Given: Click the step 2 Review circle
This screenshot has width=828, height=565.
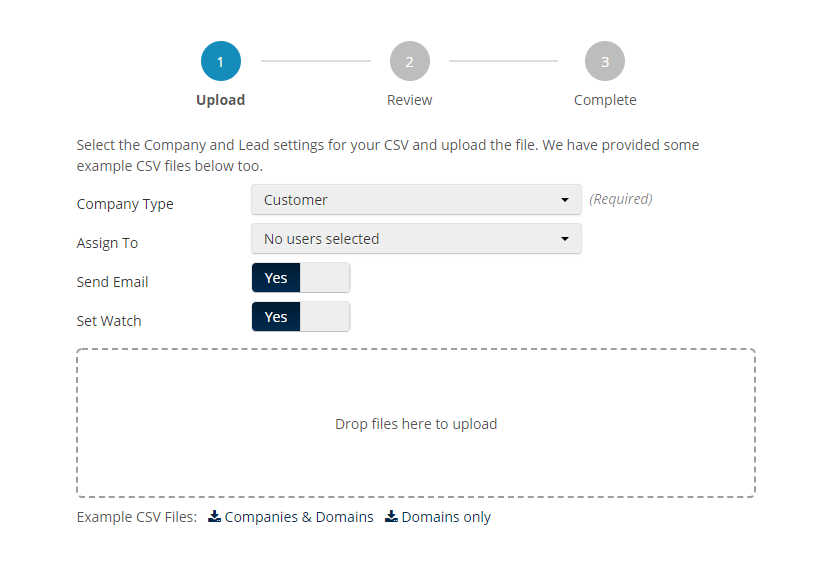Looking at the screenshot, I should [409, 61].
